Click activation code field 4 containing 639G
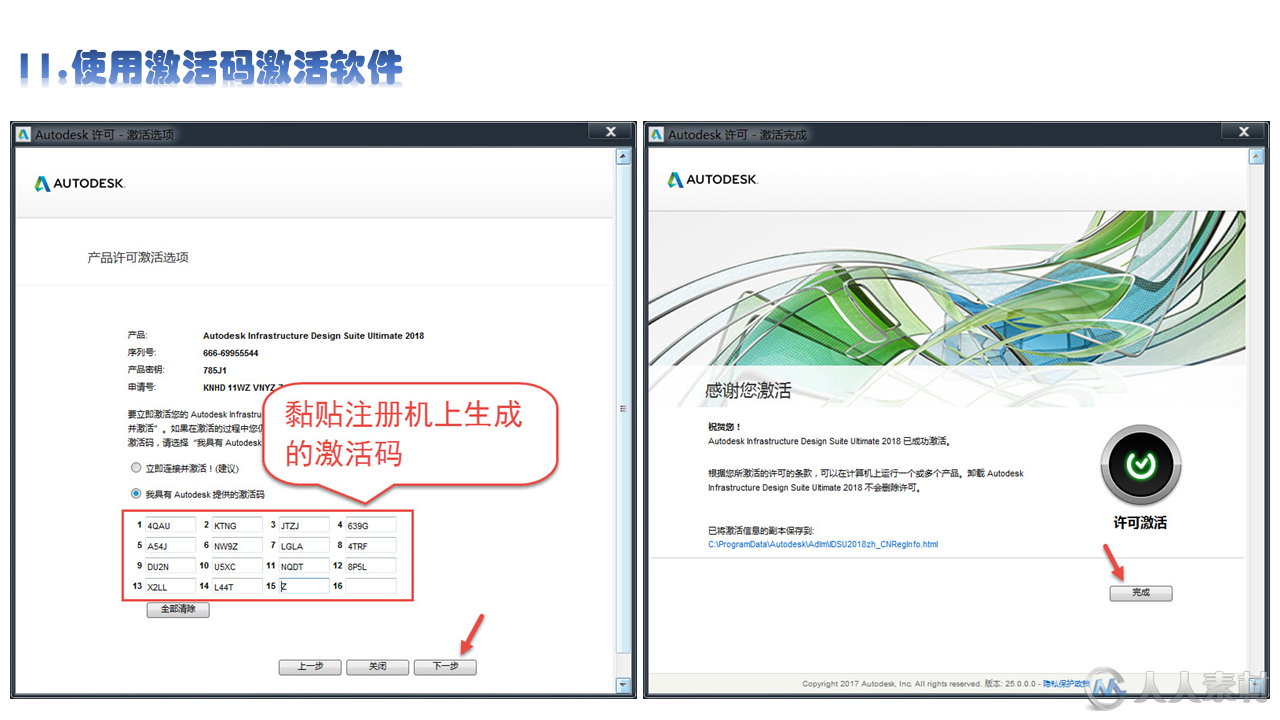Screen dimensions: 1280x720 [x=371, y=525]
